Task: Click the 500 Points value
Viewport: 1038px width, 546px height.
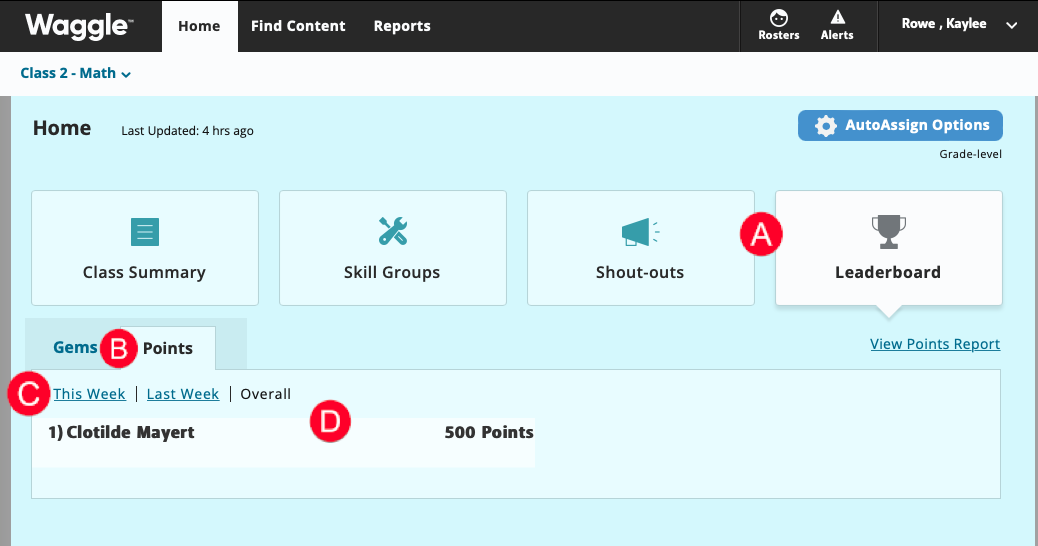Action: [x=489, y=432]
